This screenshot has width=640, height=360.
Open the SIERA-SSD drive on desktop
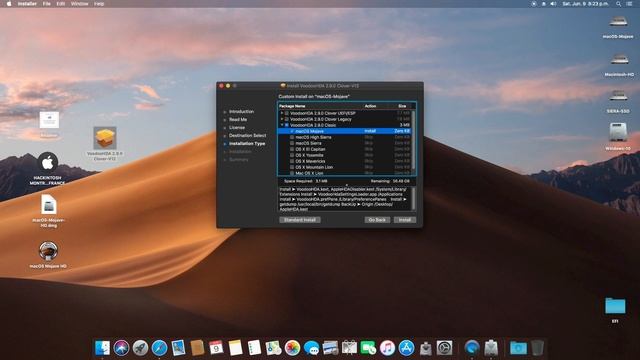click(x=618, y=96)
